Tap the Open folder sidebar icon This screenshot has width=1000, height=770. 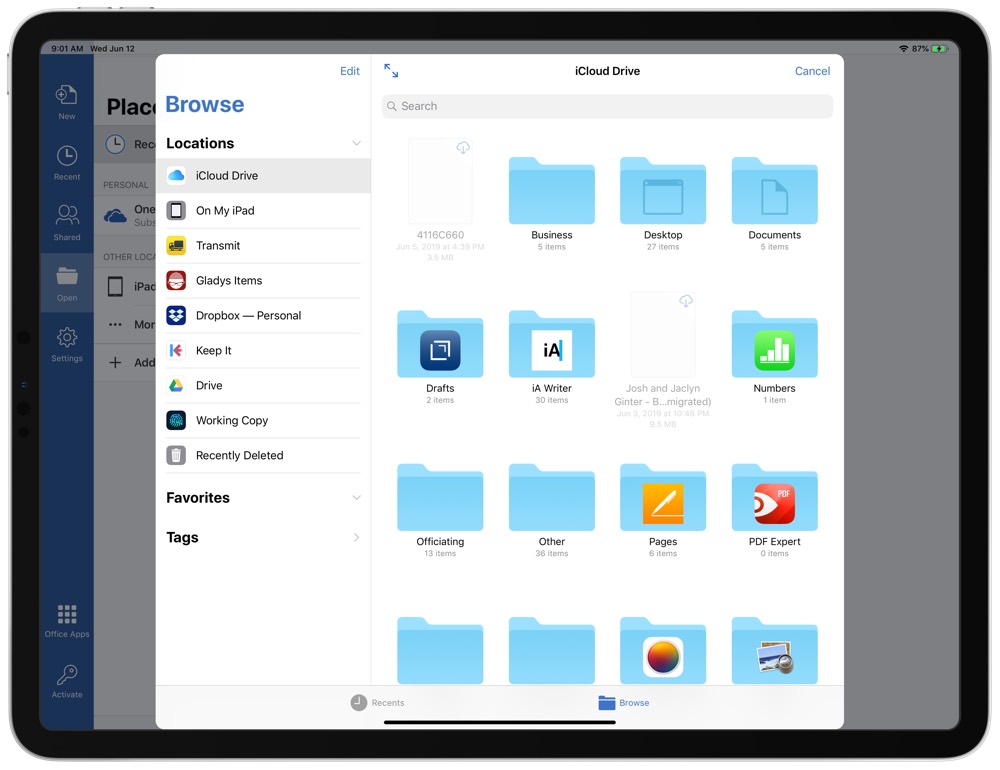click(x=67, y=284)
